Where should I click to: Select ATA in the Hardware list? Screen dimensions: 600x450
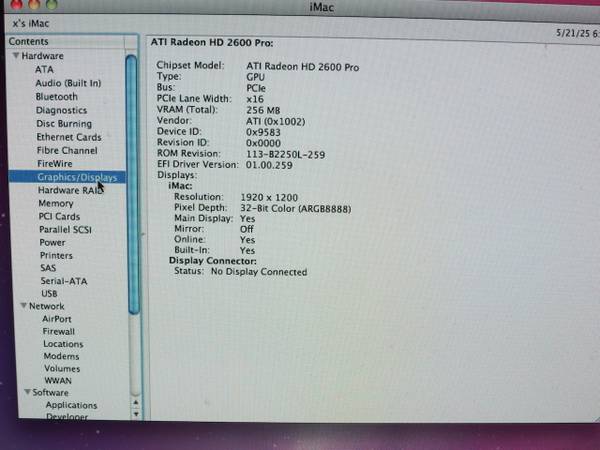(x=44, y=70)
